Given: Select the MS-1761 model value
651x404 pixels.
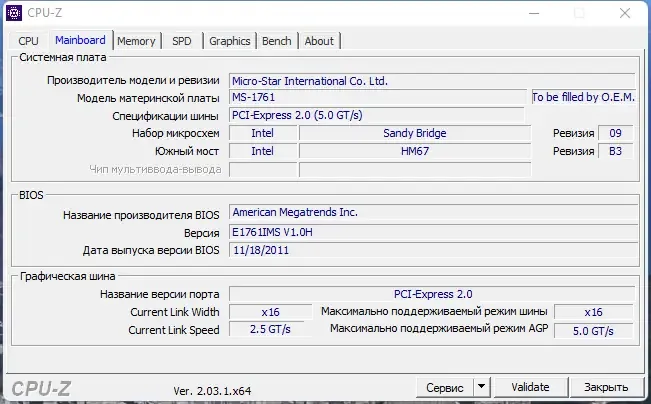Looking at the screenshot, I should click(x=378, y=98).
